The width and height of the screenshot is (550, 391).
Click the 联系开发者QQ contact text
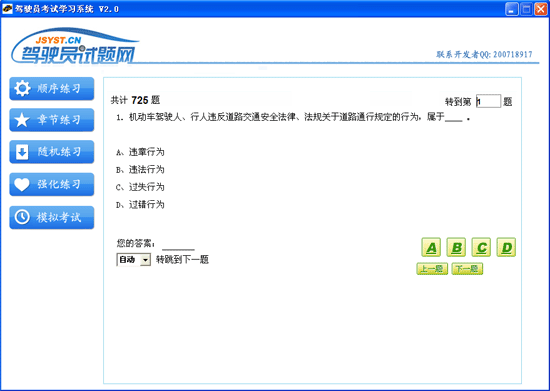[x=484, y=54]
